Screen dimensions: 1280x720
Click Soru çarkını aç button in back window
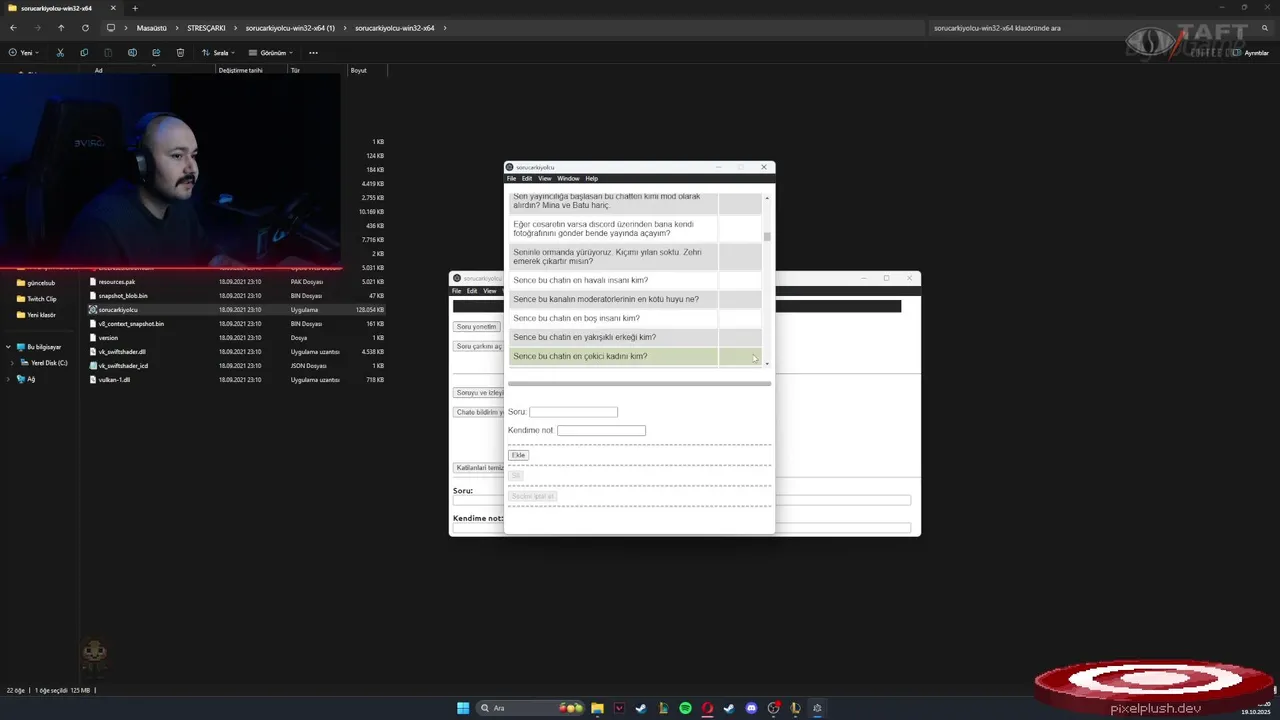tap(479, 346)
